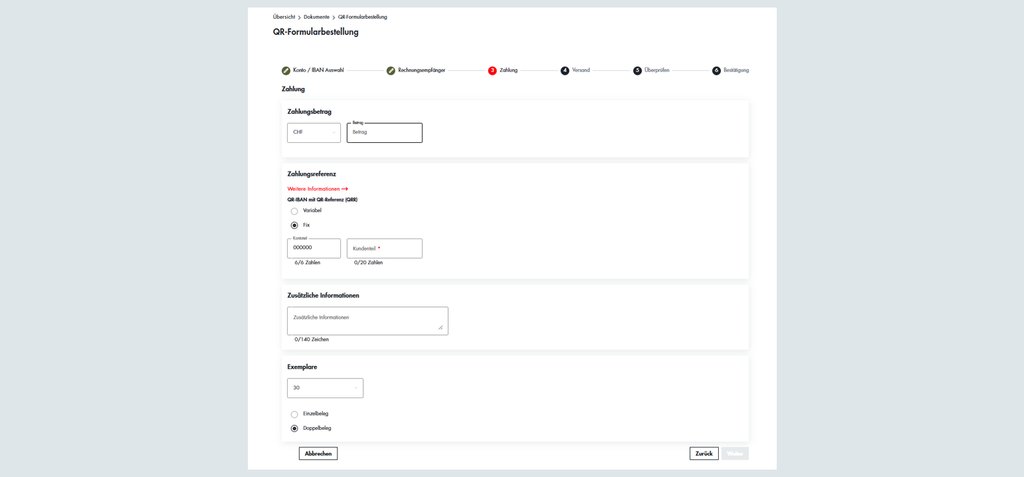This screenshot has width=1024, height=477.
Task: Click the Abbrechen button
Action: click(x=318, y=453)
